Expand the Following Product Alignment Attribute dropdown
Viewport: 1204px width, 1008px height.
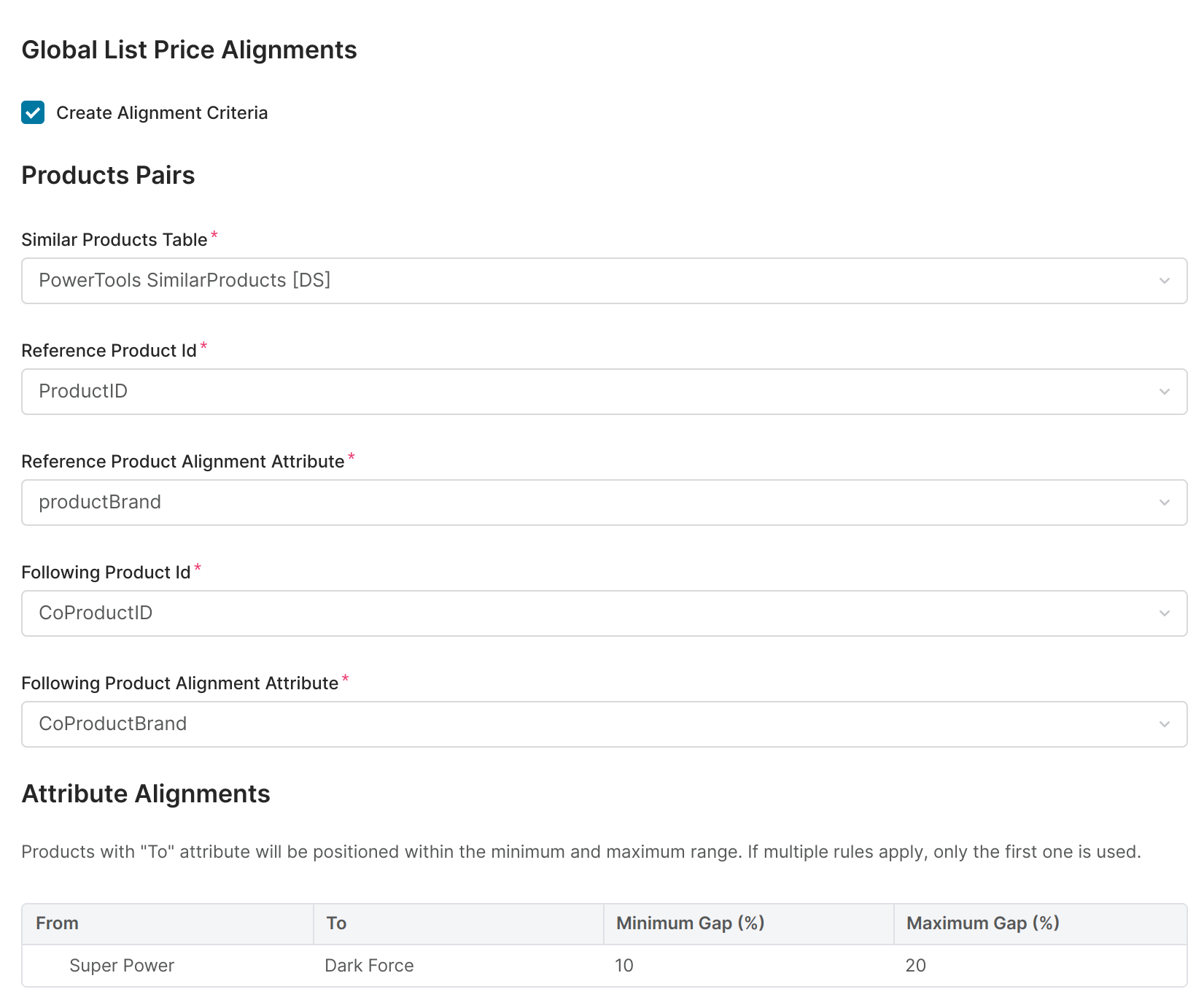point(583,724)
